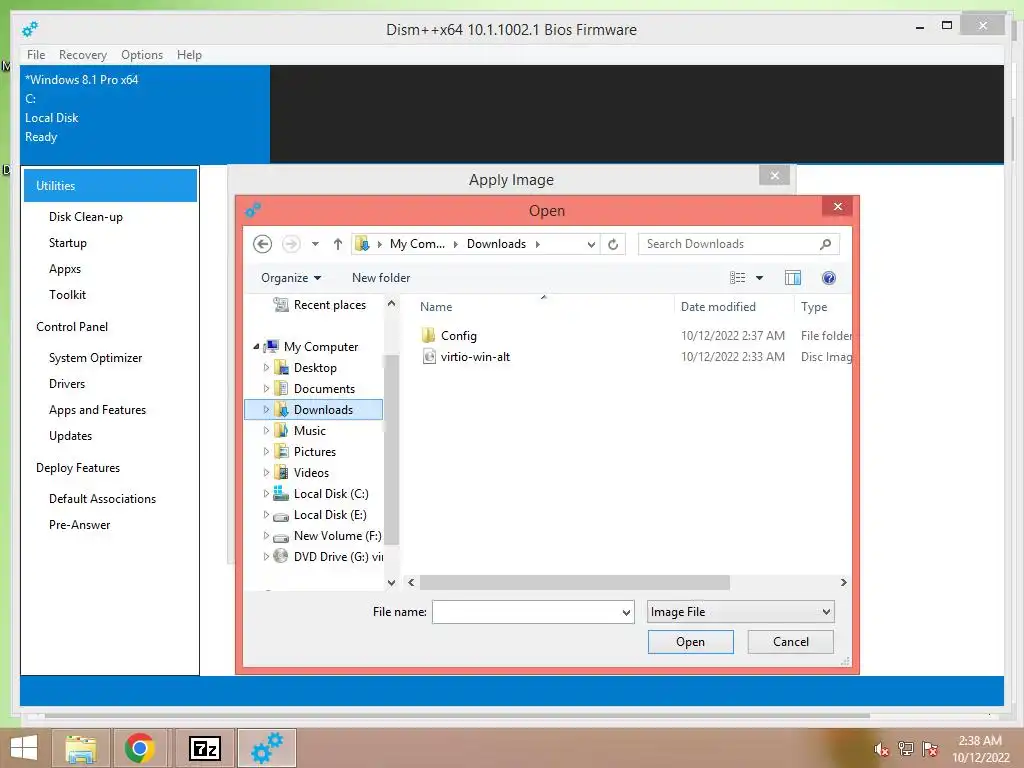Click Dism++ taskbar icon
Viewport: 1024px width, 768px height.
267,748
